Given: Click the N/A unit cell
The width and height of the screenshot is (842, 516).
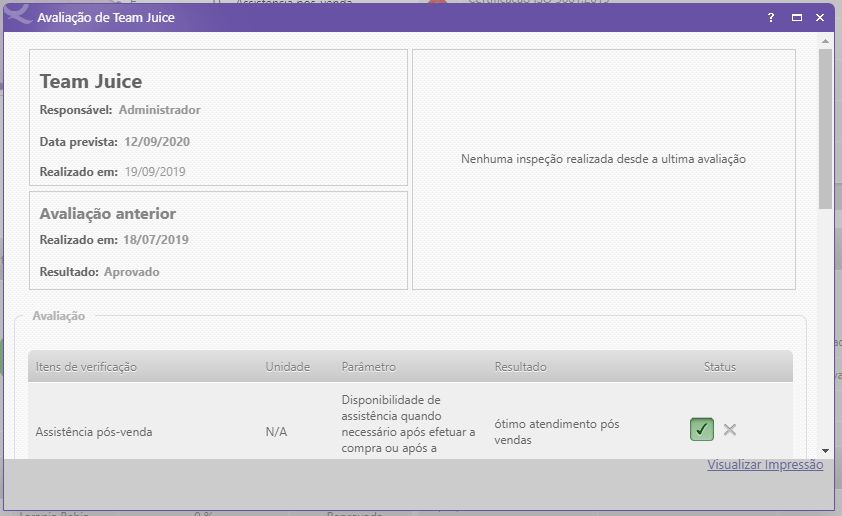Looking at the screenshot, I should click(276, 432).
